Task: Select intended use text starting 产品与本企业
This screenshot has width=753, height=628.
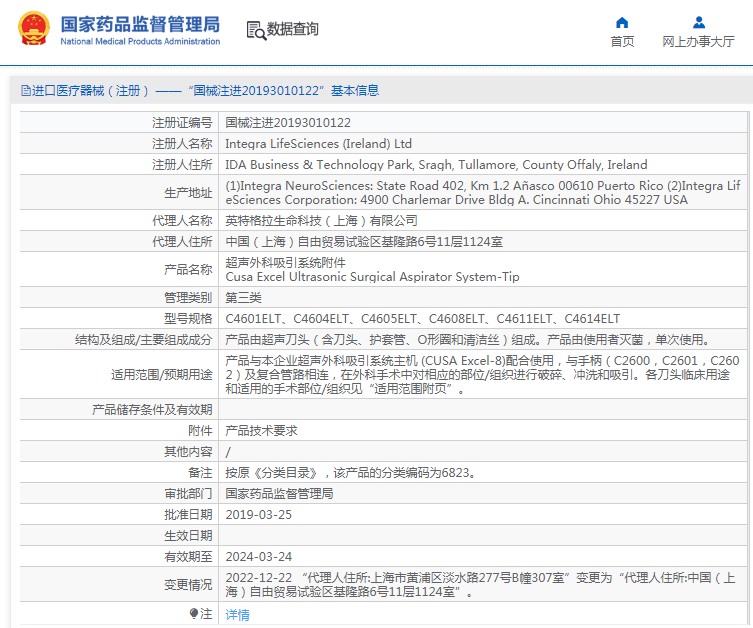Action: 483,374
